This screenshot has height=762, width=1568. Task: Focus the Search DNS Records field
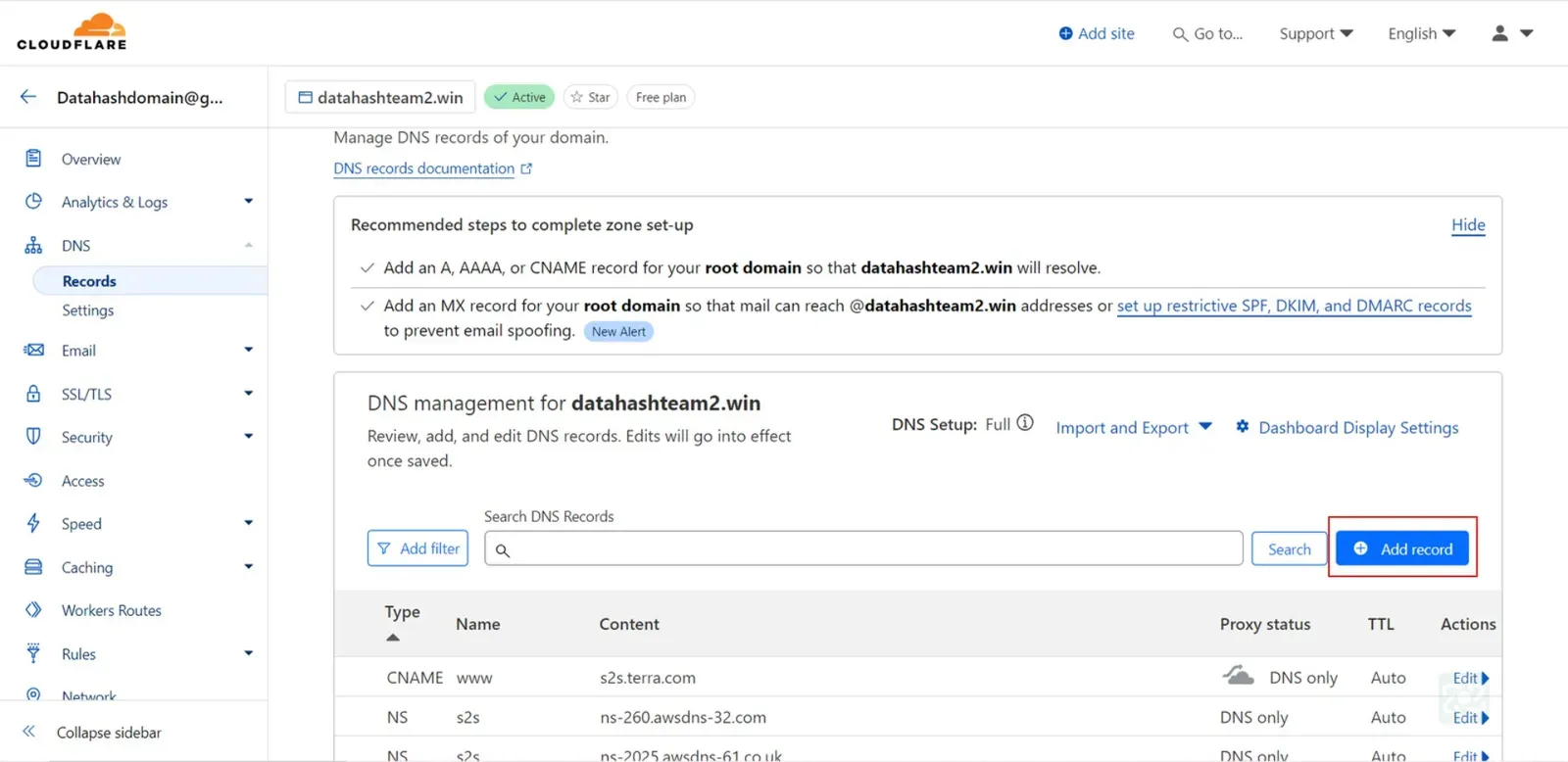point(863,548)
